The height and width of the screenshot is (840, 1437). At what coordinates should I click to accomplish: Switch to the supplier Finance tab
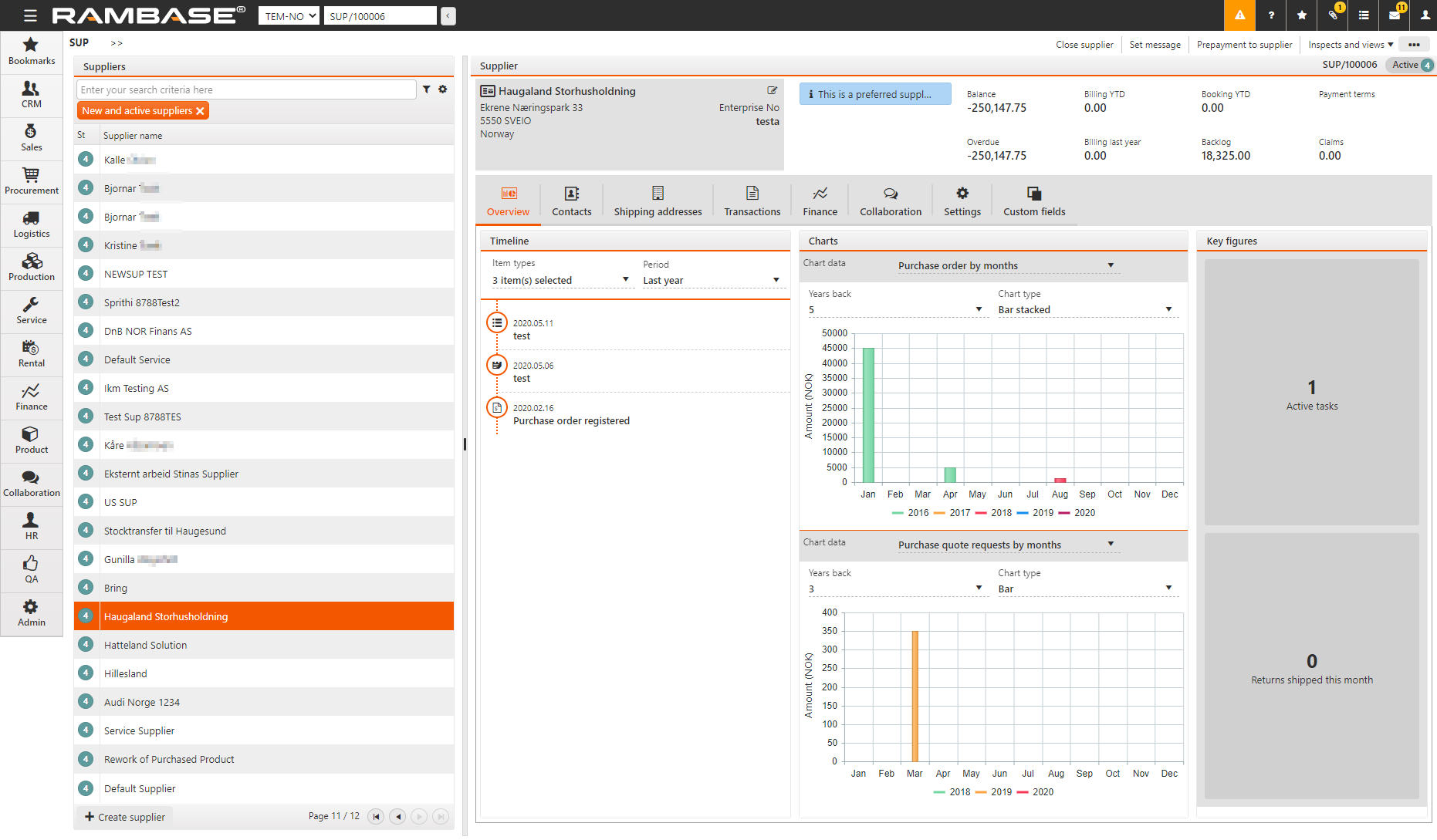[x=820, y=202]
